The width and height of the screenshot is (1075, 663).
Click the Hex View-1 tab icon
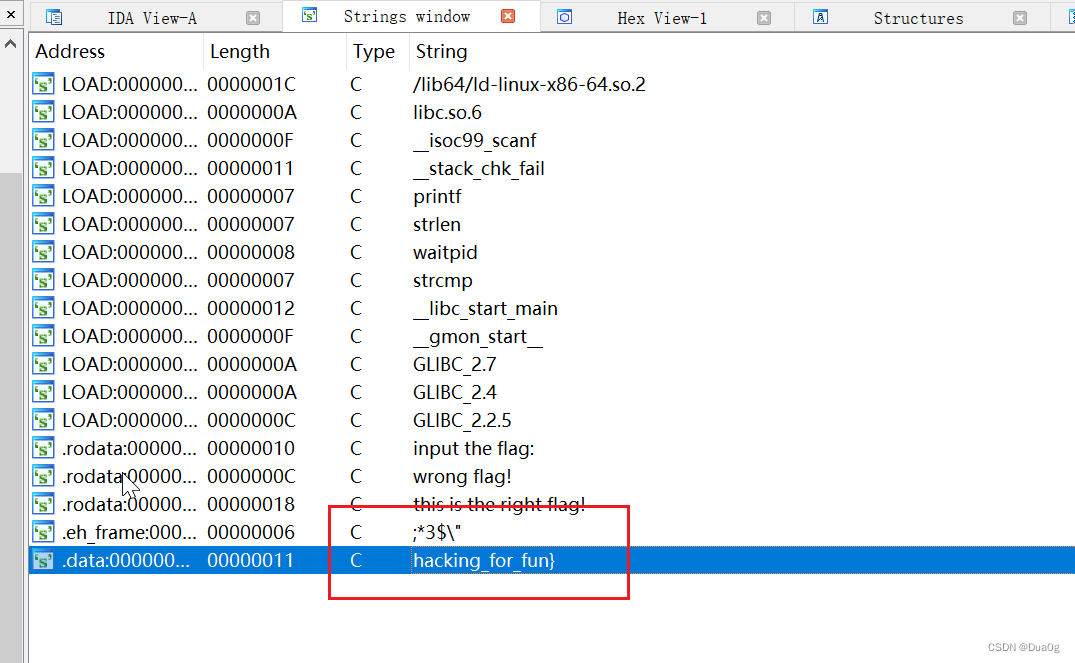click(565, 17)
